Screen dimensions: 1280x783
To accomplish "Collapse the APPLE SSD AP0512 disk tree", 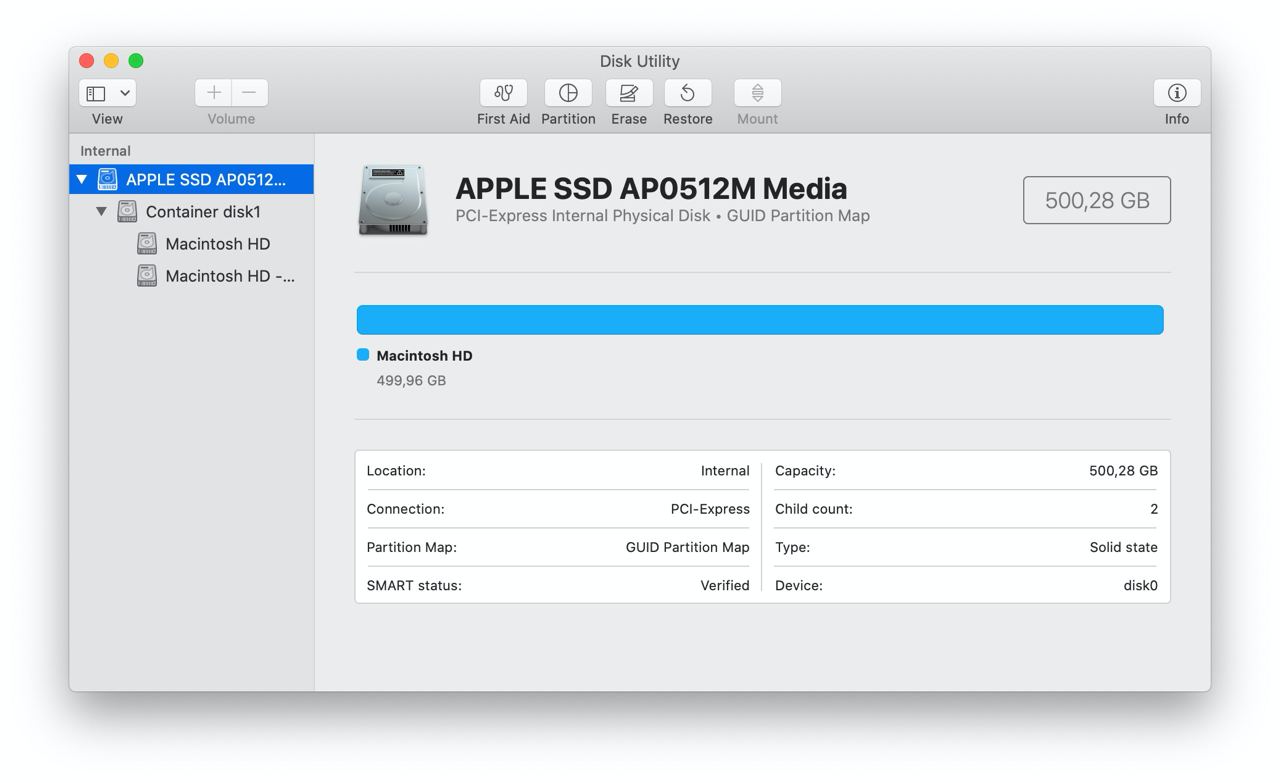I will [x=82, y=180].
